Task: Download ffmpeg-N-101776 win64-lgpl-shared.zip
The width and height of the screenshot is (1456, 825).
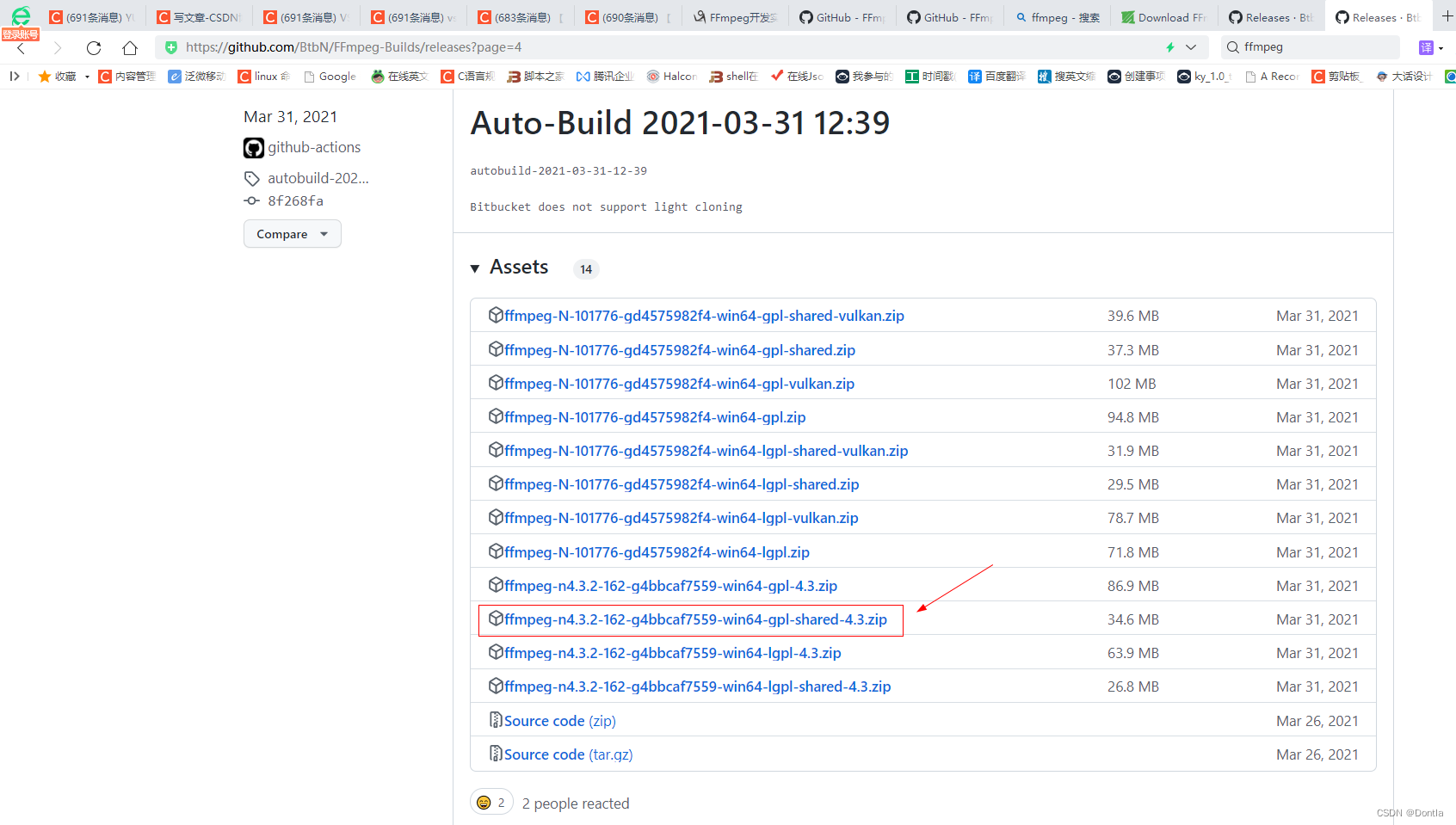Action: pyautogui.click(x=682, y=484)
